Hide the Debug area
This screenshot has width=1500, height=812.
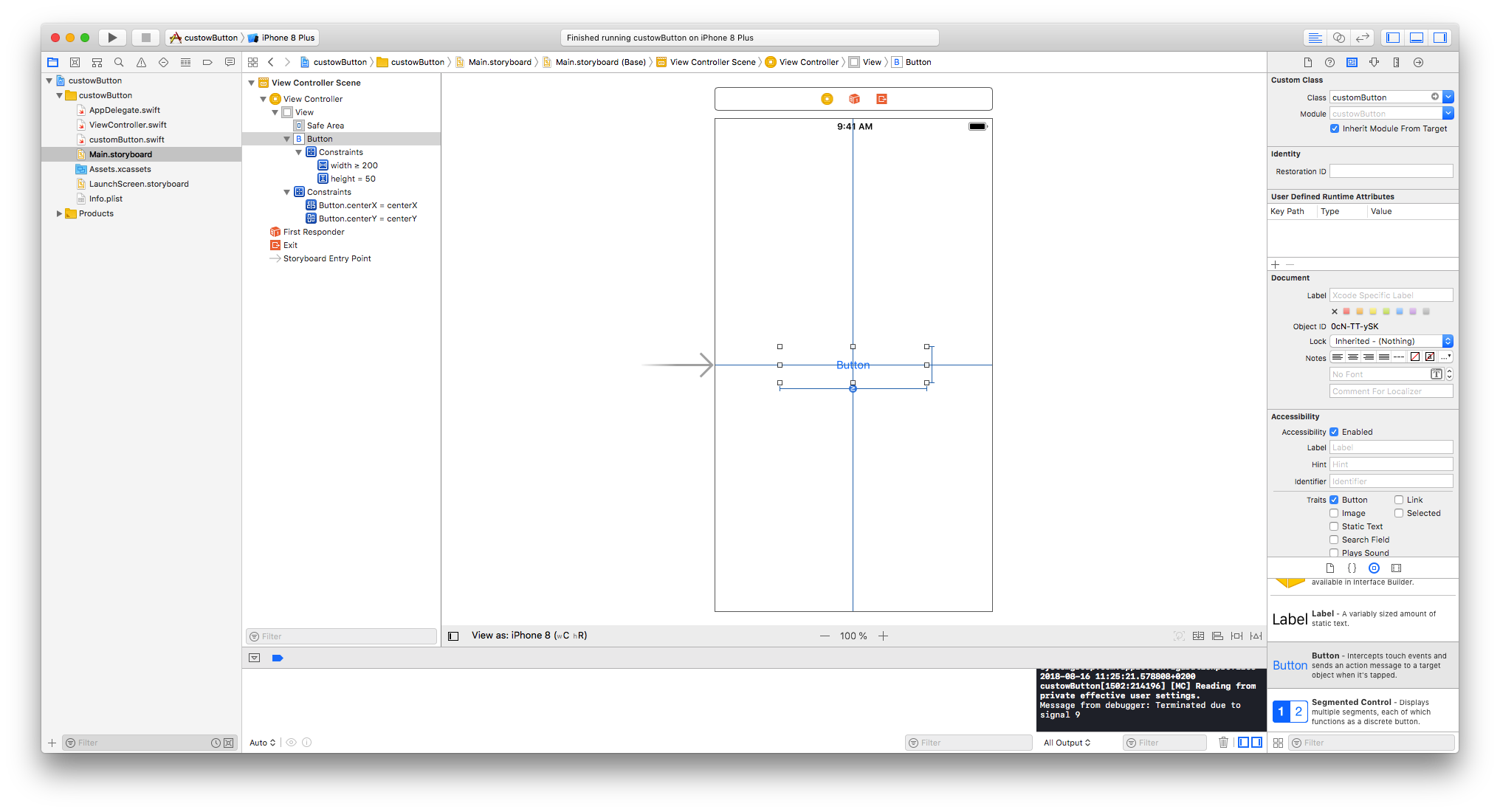click(1417, 38)
